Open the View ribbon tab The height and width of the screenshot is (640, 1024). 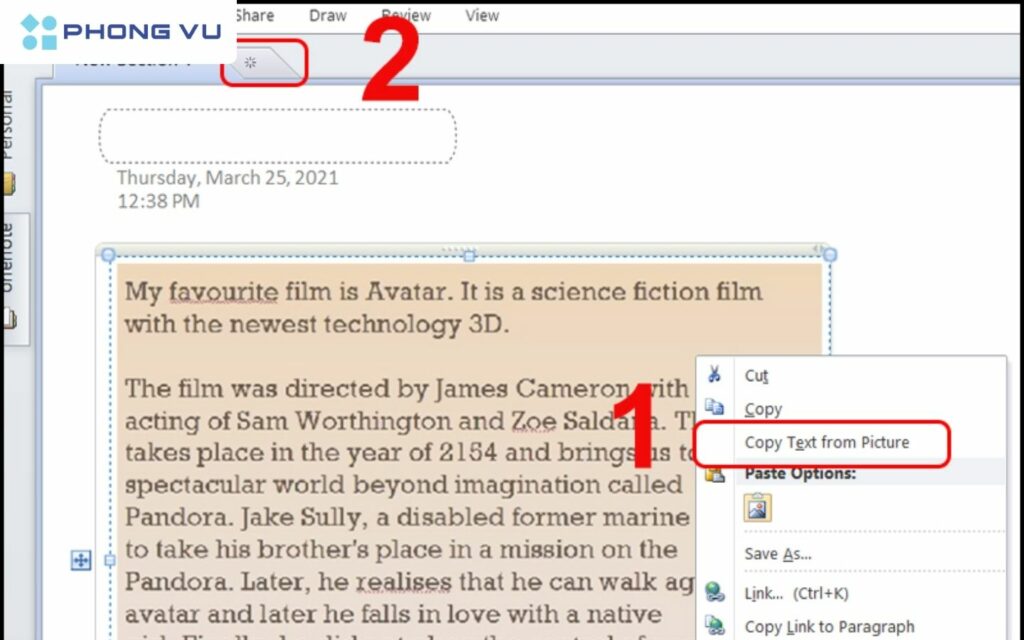[x=482, y=15]
